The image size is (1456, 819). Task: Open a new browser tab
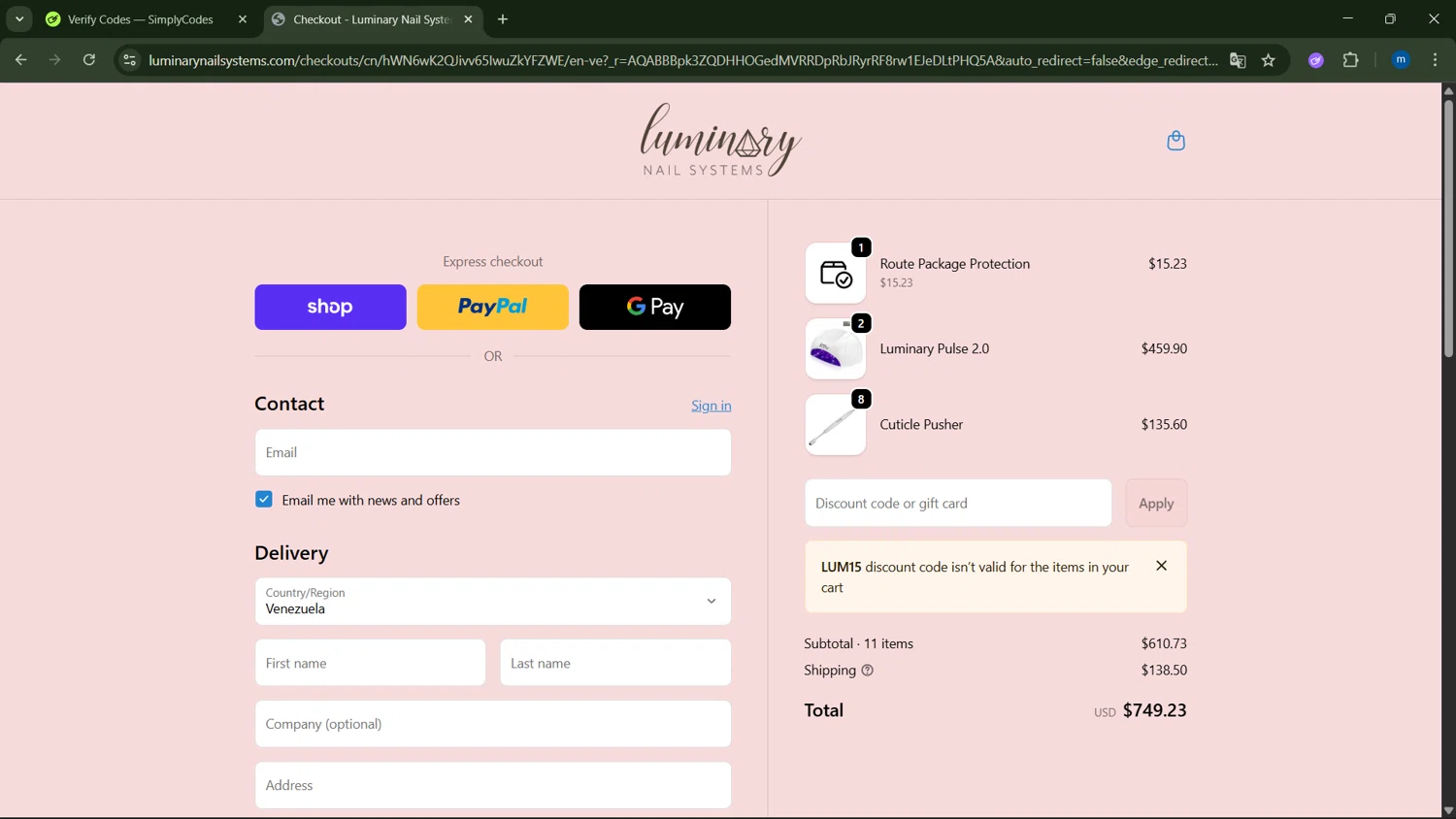click(503, 19)
